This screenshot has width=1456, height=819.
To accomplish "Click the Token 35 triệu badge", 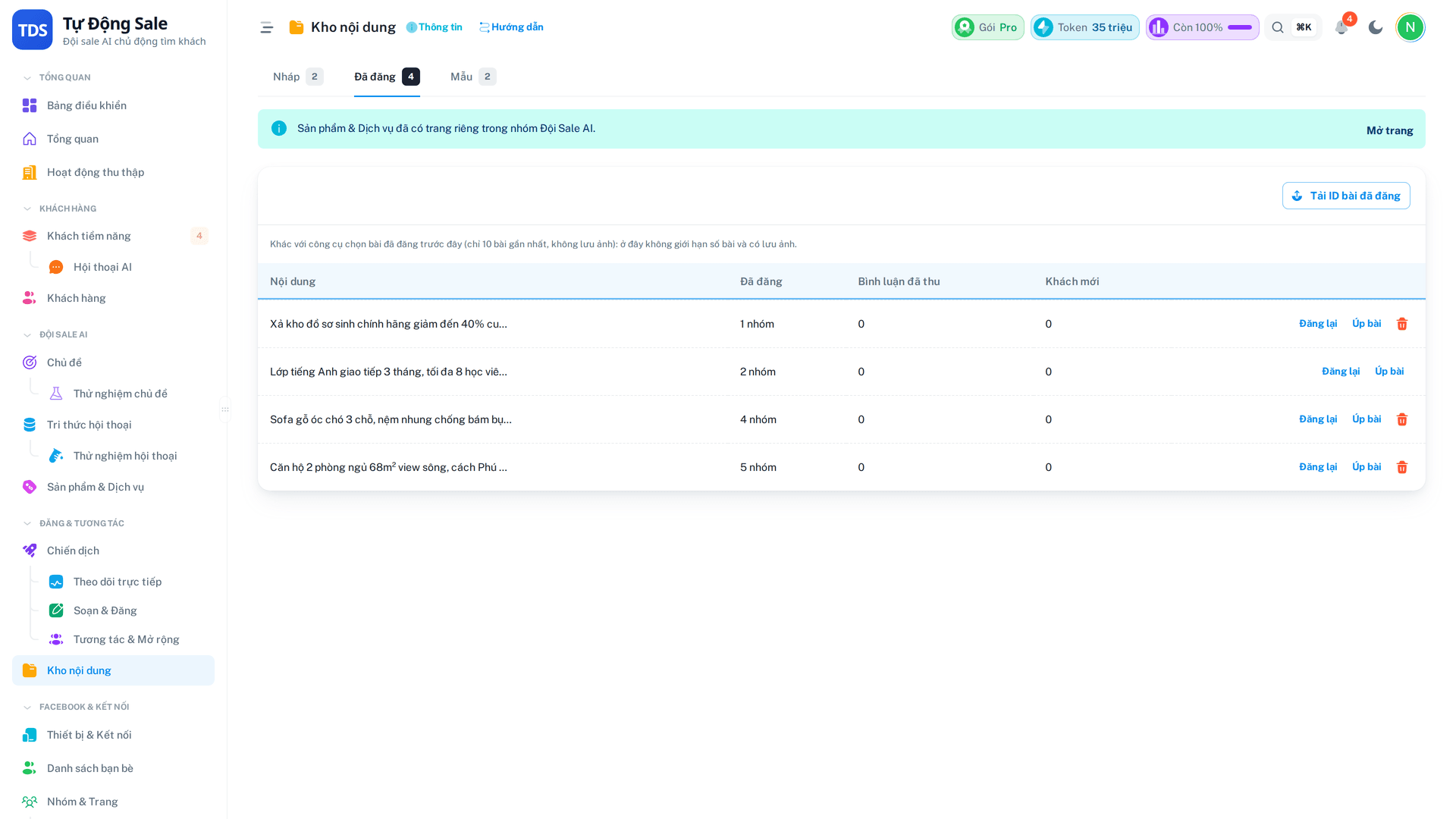I will (x=1084, y=27).
